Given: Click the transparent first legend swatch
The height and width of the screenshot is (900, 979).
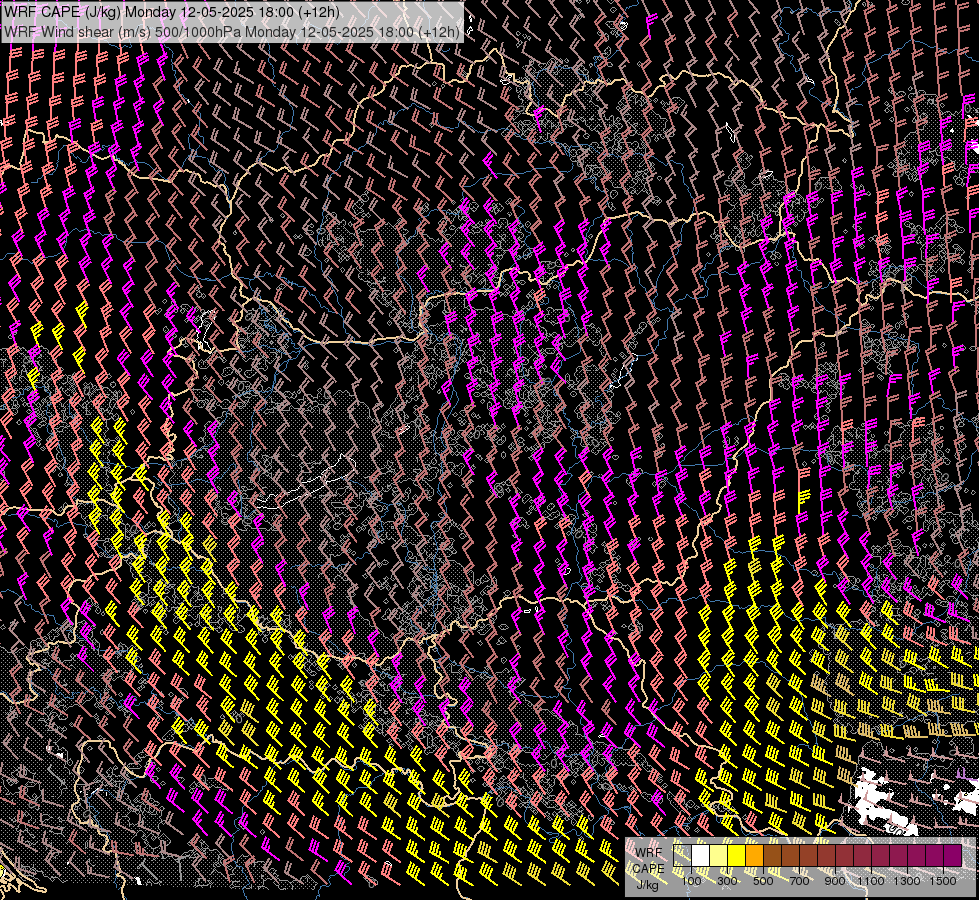Looking at the screenshot, I should coord(682,855).
